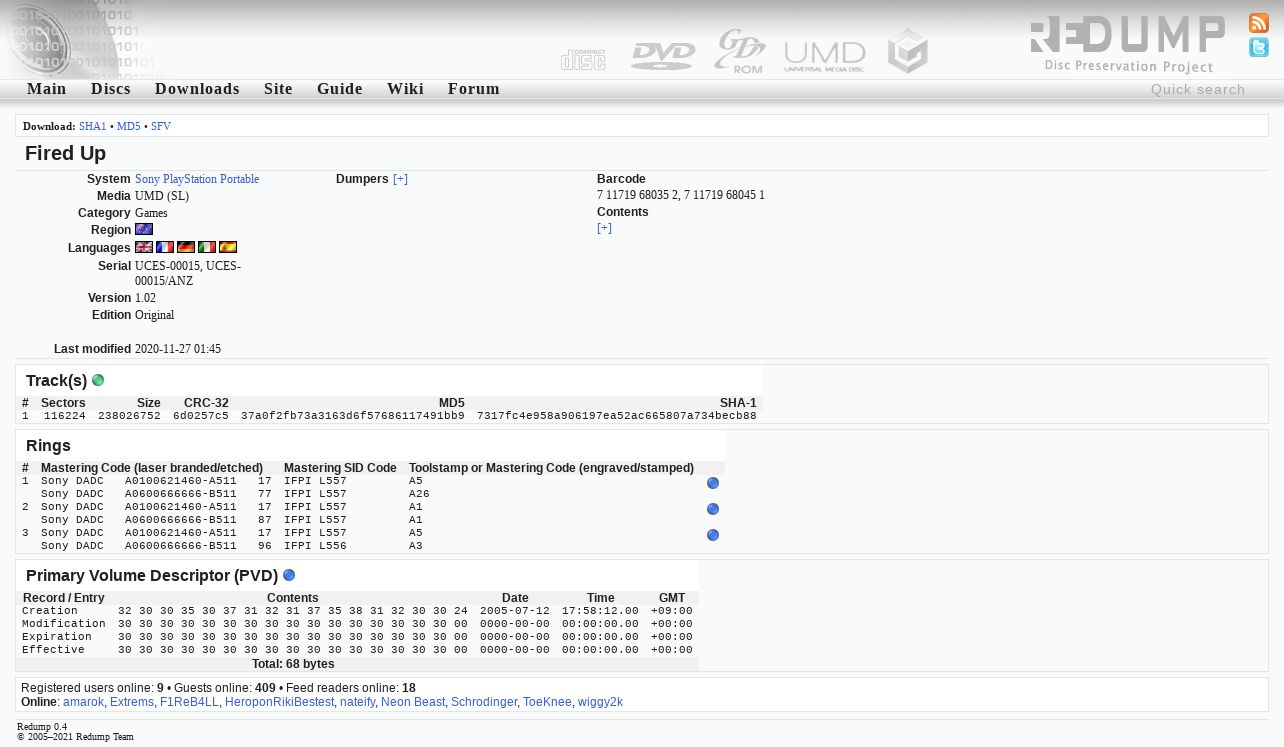Download the SHA1 file
Viewport: 1284px width, 747px height.
tap(92, 127)
